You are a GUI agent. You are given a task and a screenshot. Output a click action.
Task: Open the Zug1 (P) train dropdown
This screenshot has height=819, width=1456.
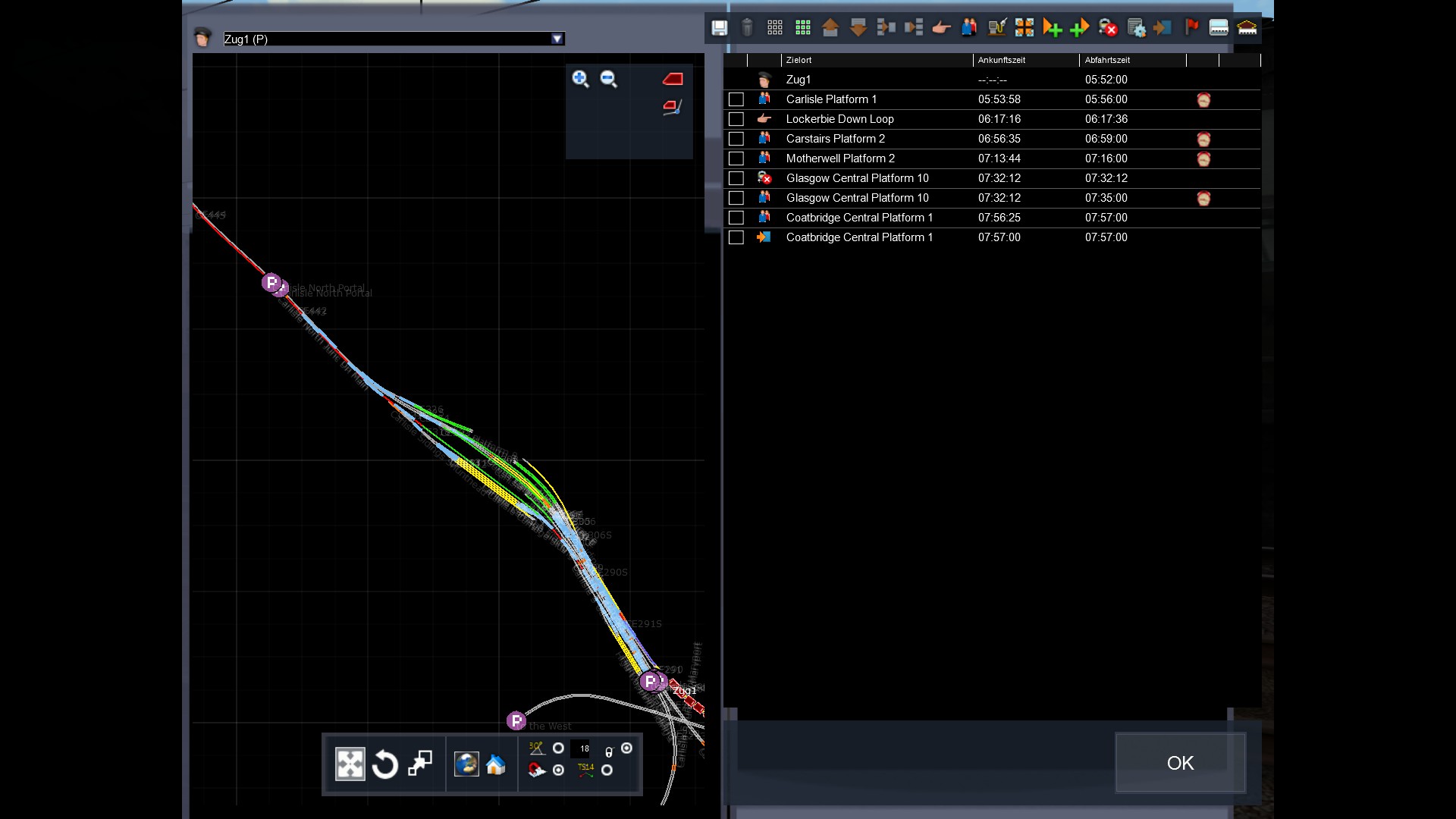click(x=557, y=39)
